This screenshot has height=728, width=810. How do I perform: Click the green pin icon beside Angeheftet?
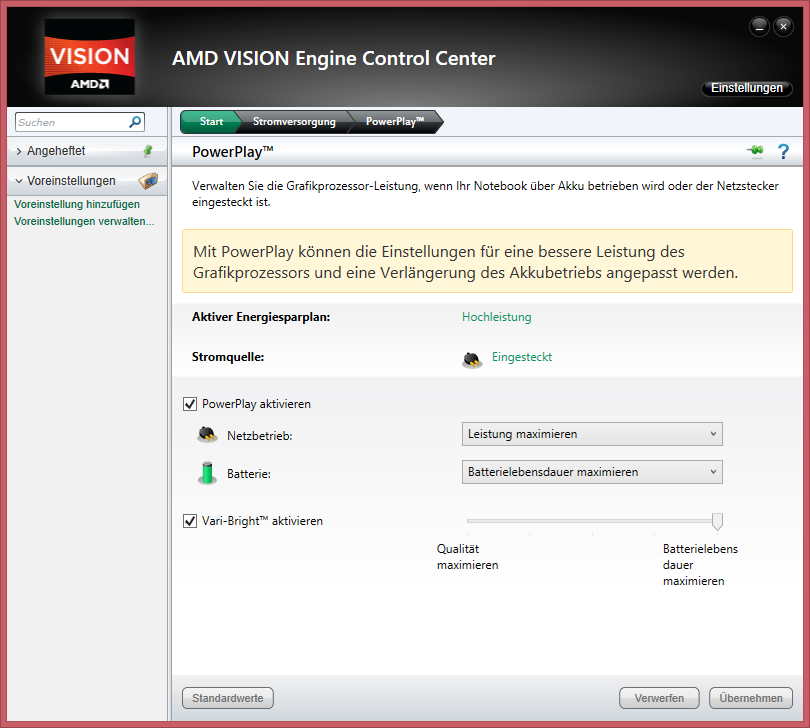point(148,151)
